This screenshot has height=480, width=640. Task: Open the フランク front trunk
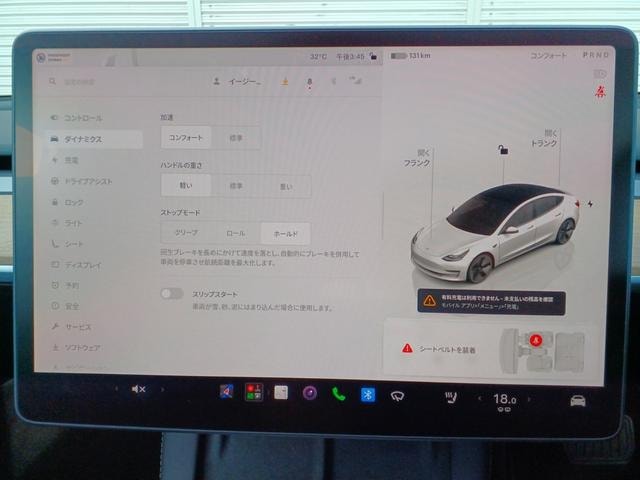417,158
